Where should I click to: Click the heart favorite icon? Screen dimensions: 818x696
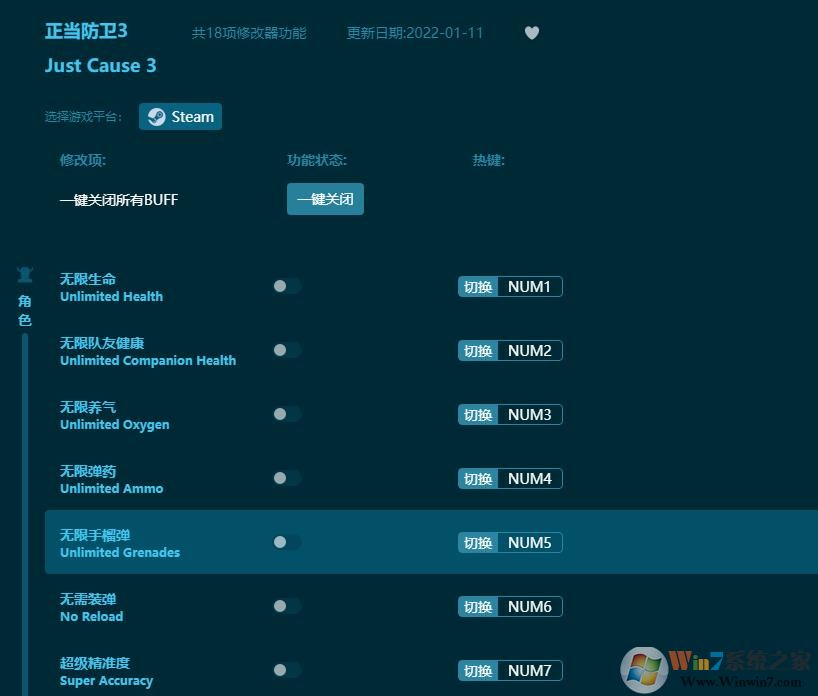(x=531, y=32)
